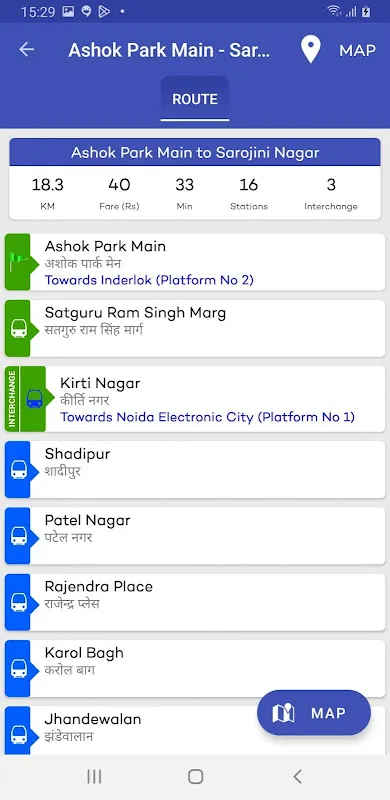Click the train icon beside Rajendra Place
Screen dimensions: 390x800
pos(19,603)
